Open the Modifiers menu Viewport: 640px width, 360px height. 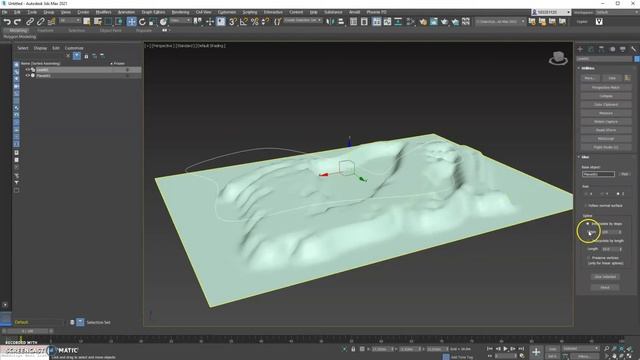click(103, 12)
